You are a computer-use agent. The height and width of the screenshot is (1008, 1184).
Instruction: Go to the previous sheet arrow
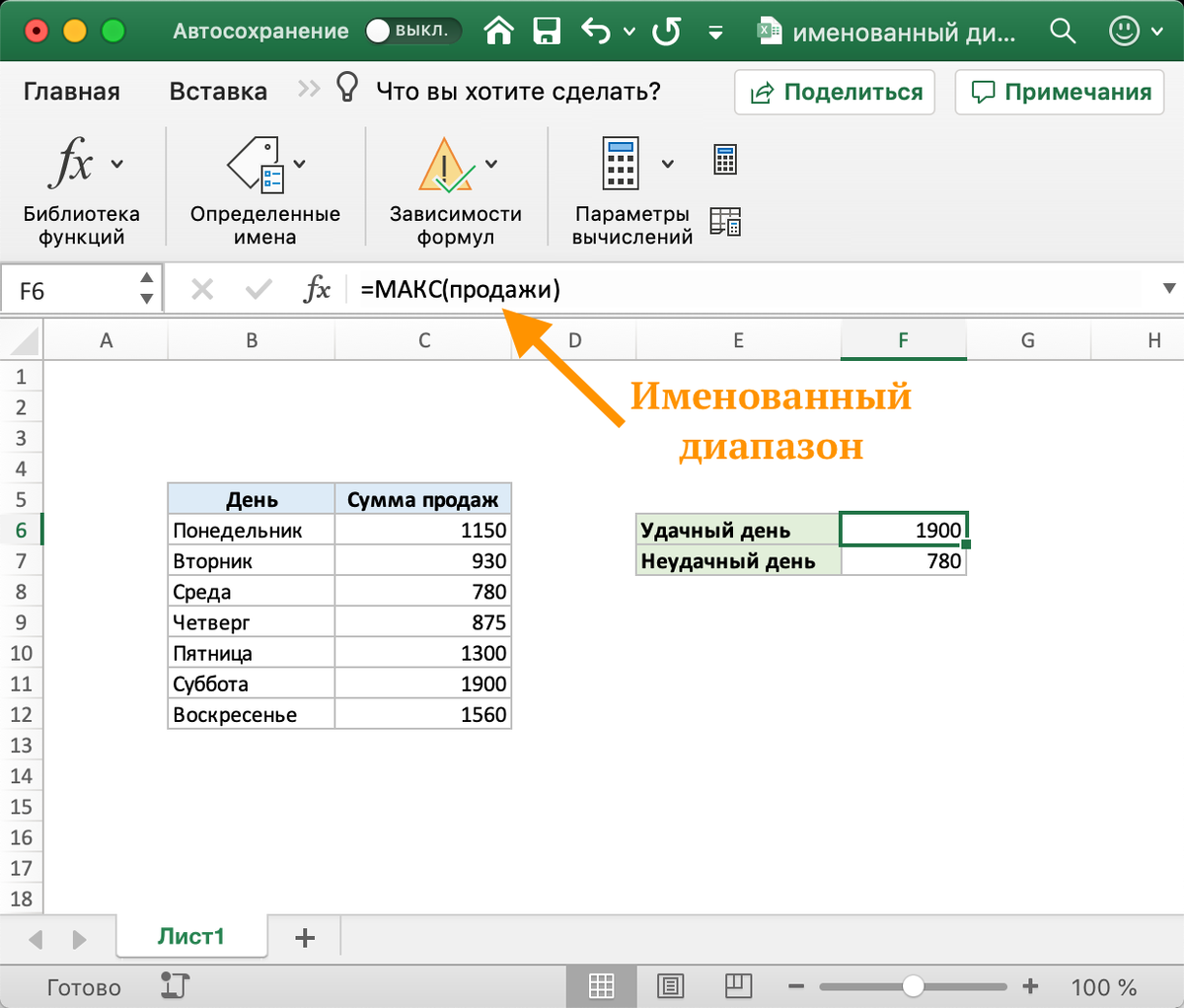pyautogui.click(x=37, y=939)
